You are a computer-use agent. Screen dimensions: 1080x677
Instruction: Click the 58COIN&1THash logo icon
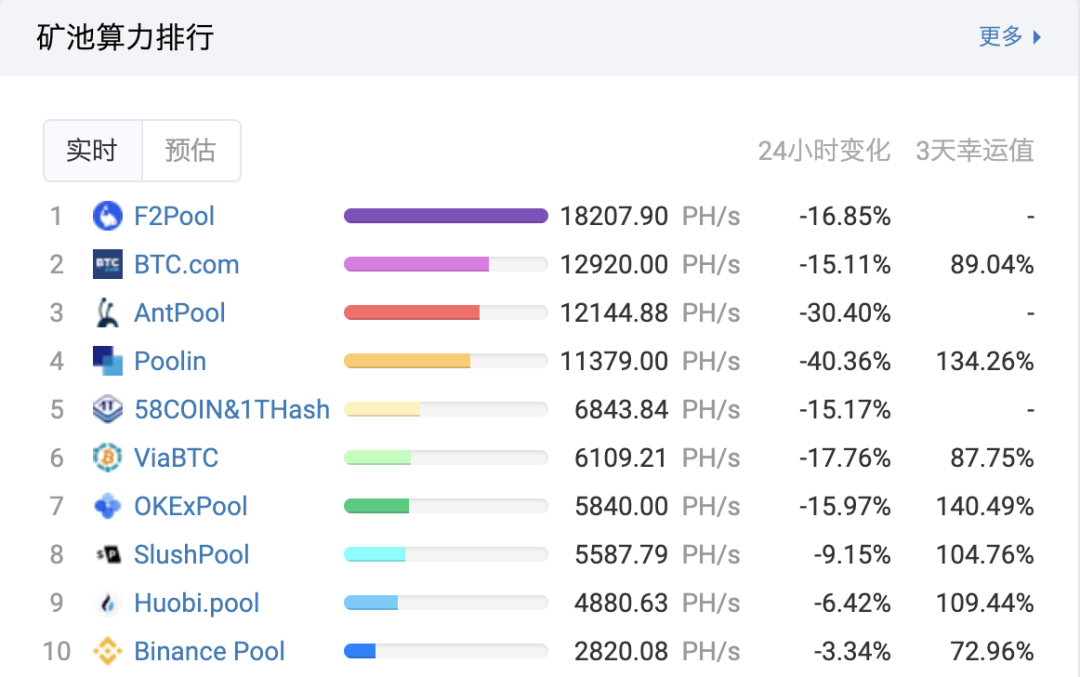pyautogui.click(x=107, y=409)
